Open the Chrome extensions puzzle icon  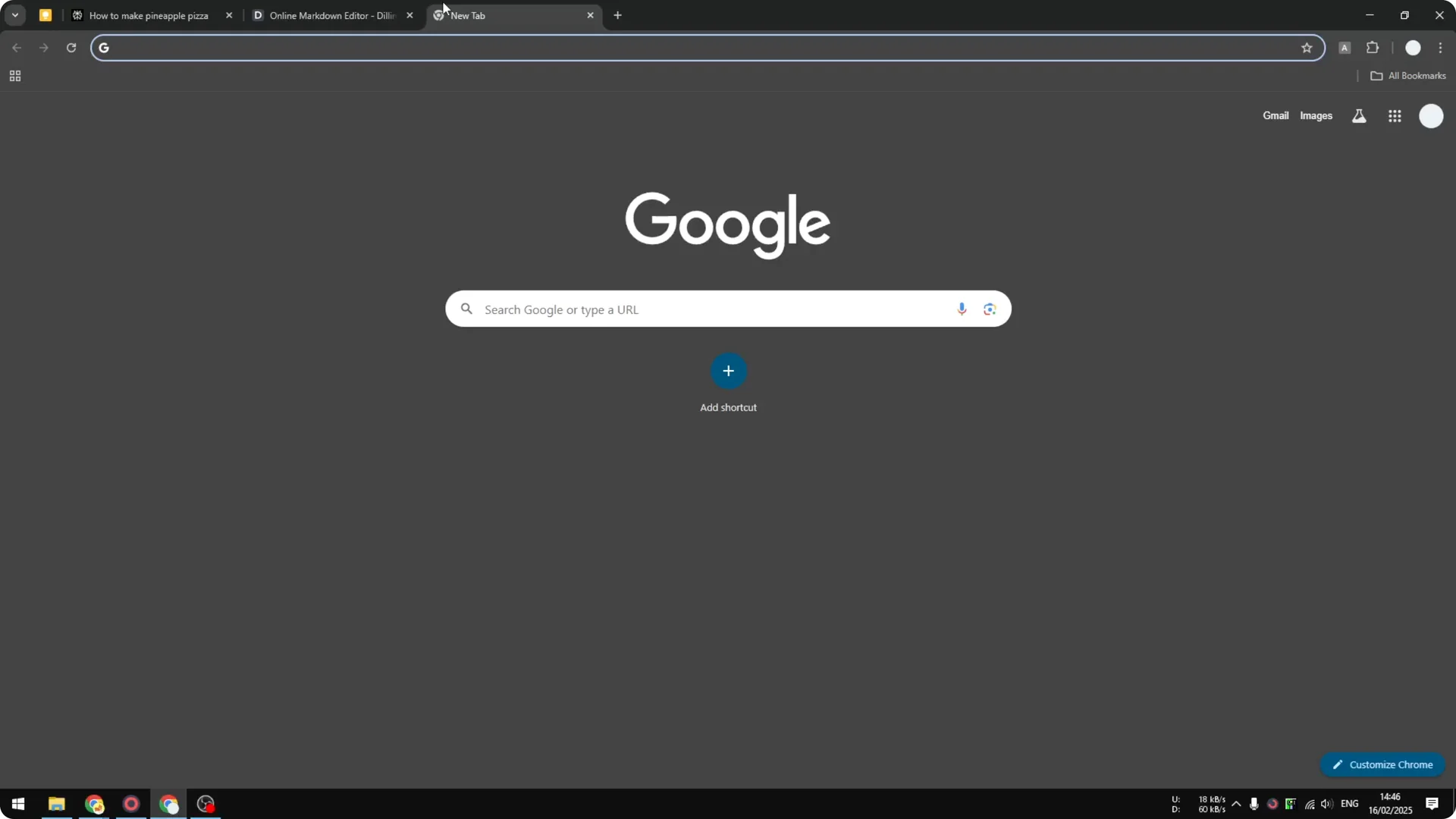click(x=1373, y=47)
